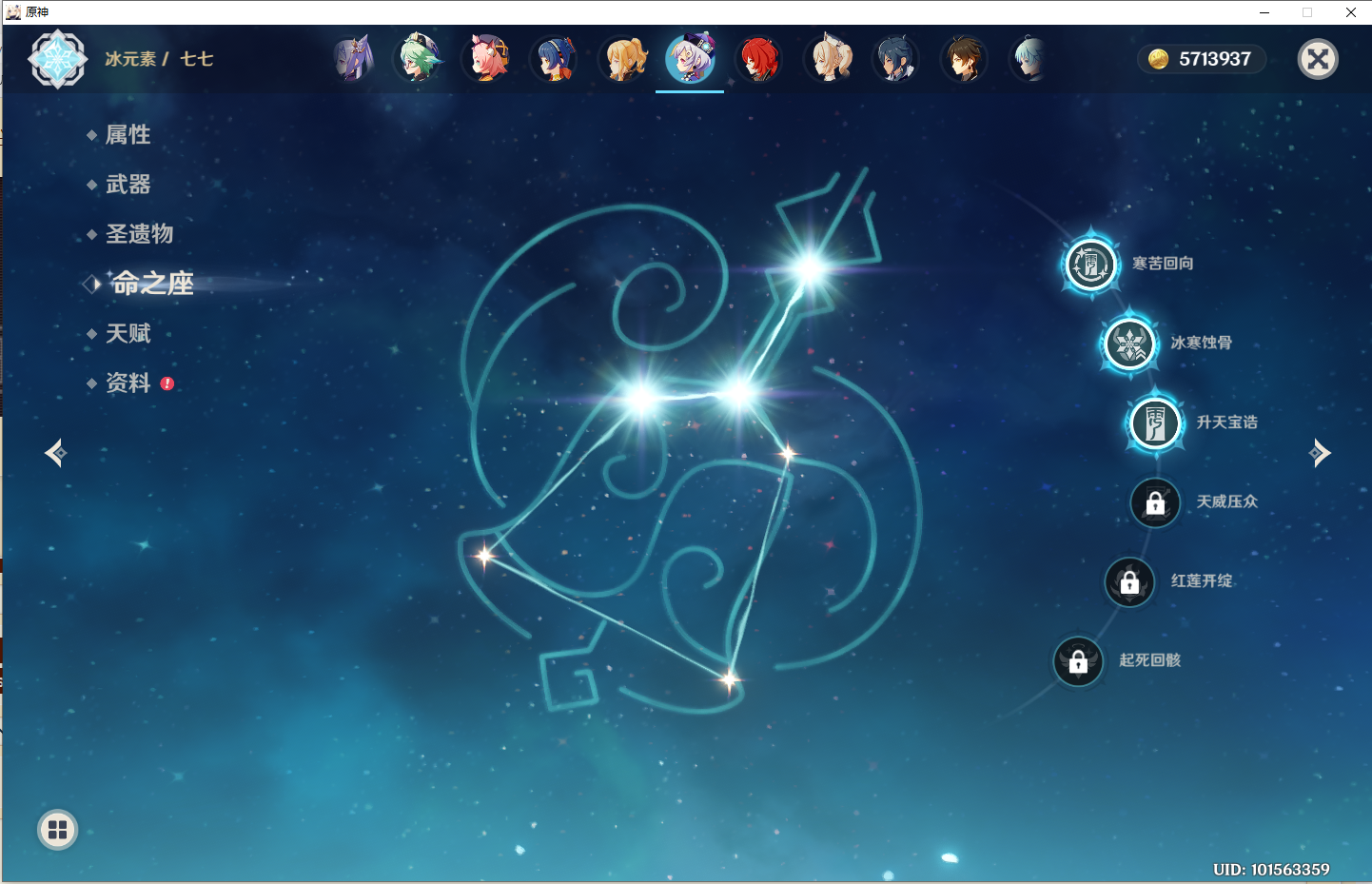
Task: Go to previous character with left arrow
Action: [x=56, y=453]
